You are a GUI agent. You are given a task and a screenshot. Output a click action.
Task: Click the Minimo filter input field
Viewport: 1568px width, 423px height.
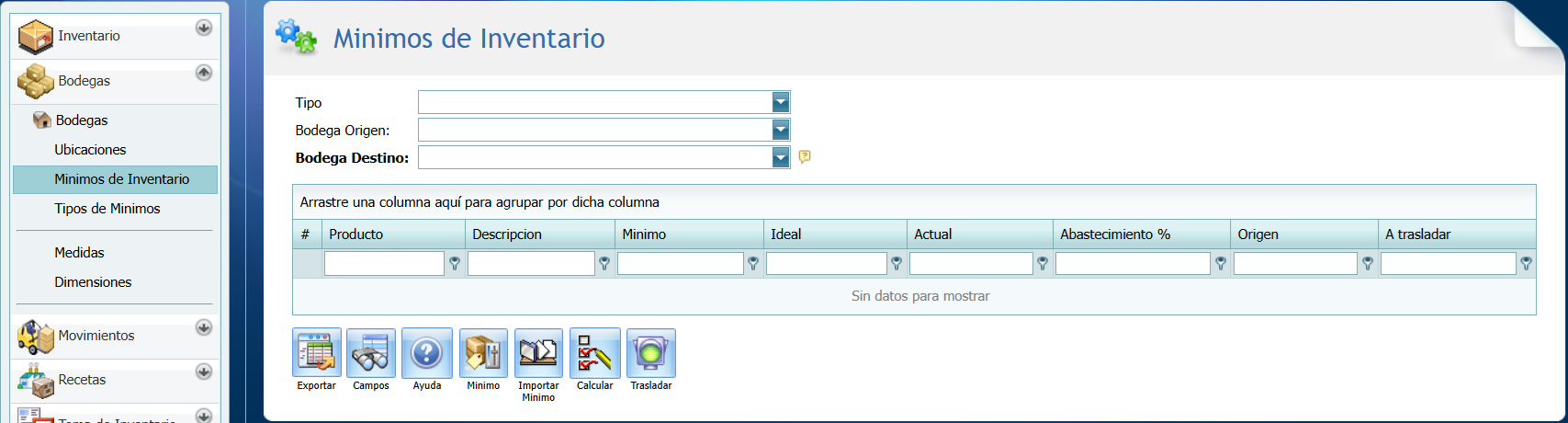pyautogui.click(x=680, y=264)
